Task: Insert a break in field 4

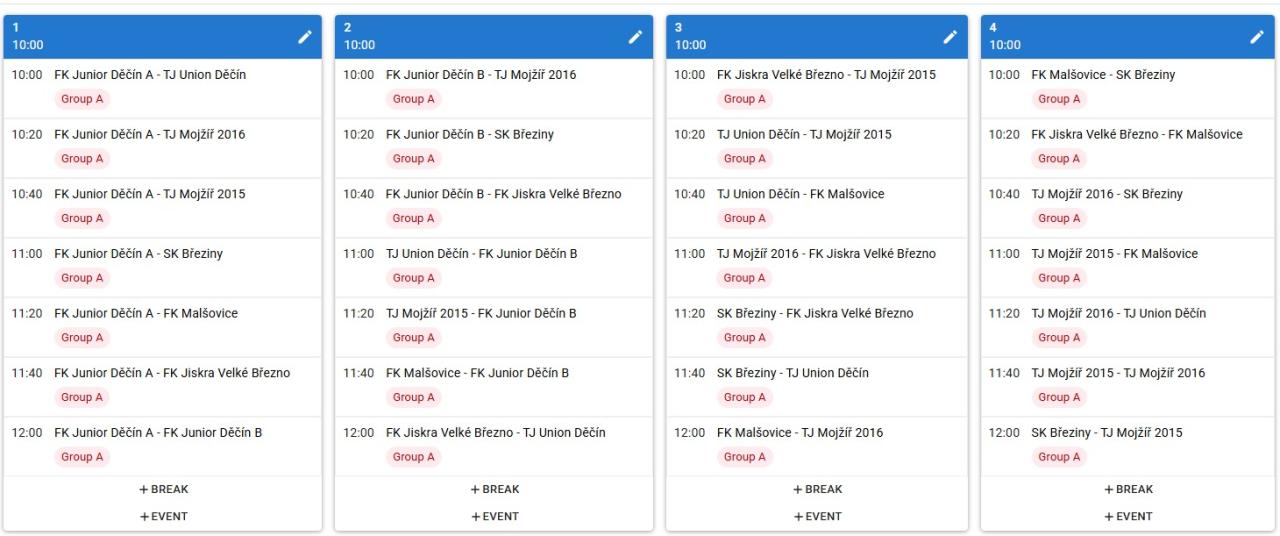Action: point(1128,490)
